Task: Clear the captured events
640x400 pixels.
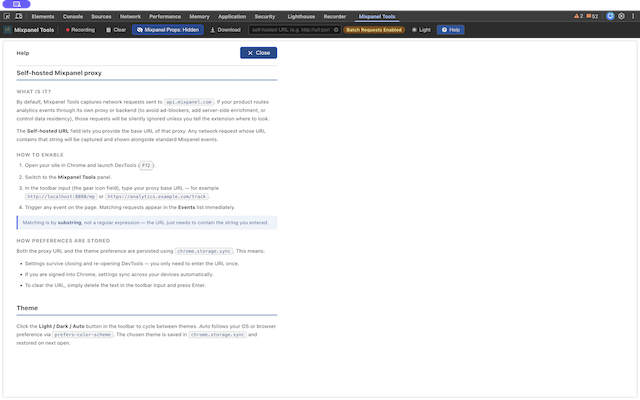Action: tap(116, 30)
